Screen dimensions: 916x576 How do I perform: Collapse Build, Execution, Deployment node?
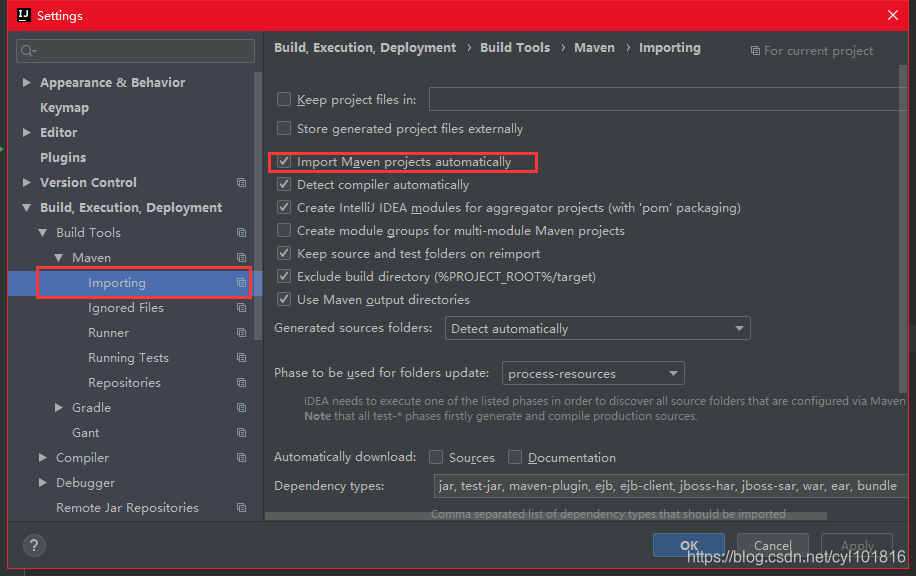click(26, 208)
